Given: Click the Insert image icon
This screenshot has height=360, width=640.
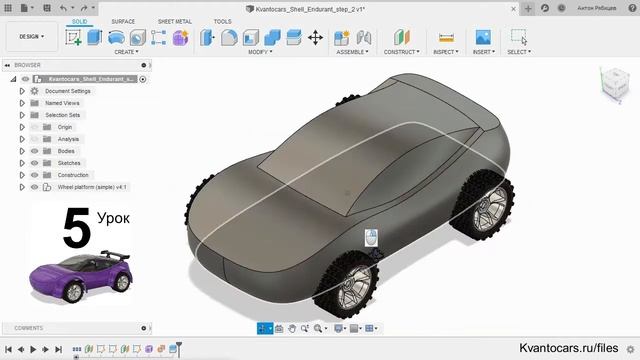Looking at the screenshot, I should click(x=483, y=37).
